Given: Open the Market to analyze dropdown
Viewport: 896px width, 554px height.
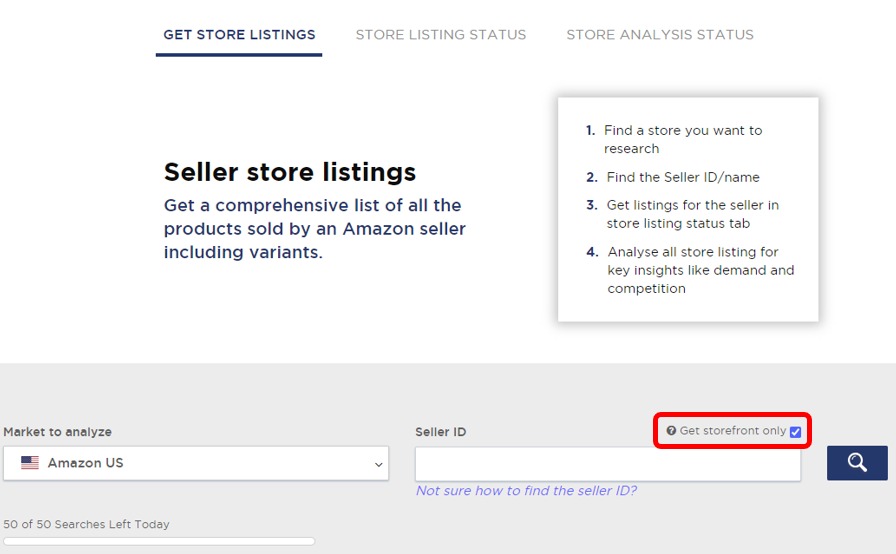Looking at the screenshot, I should pos(195,463).
